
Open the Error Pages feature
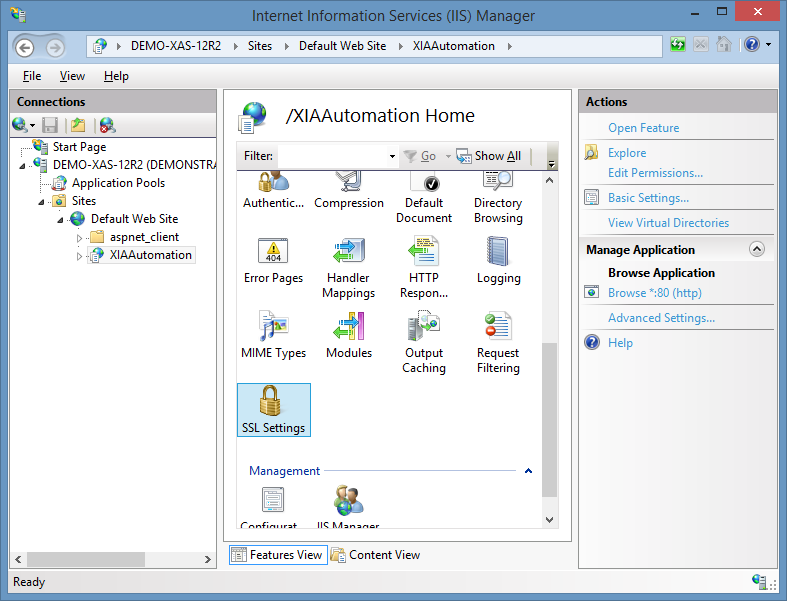tap(273, 261)
